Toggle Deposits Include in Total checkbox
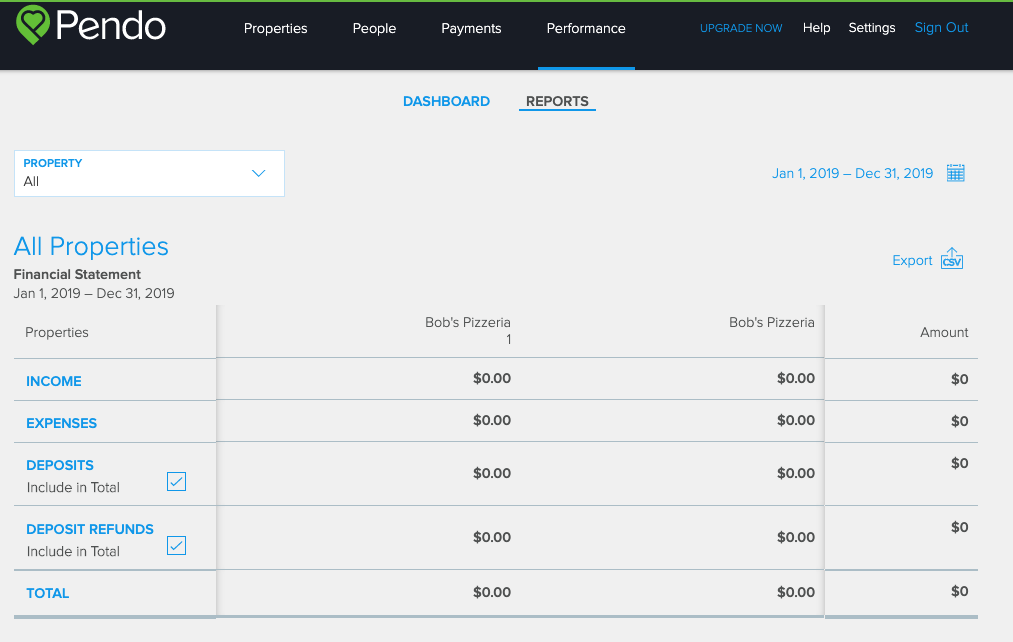The height and width of the screenshot is (642, 1013). tap(176, 481)
